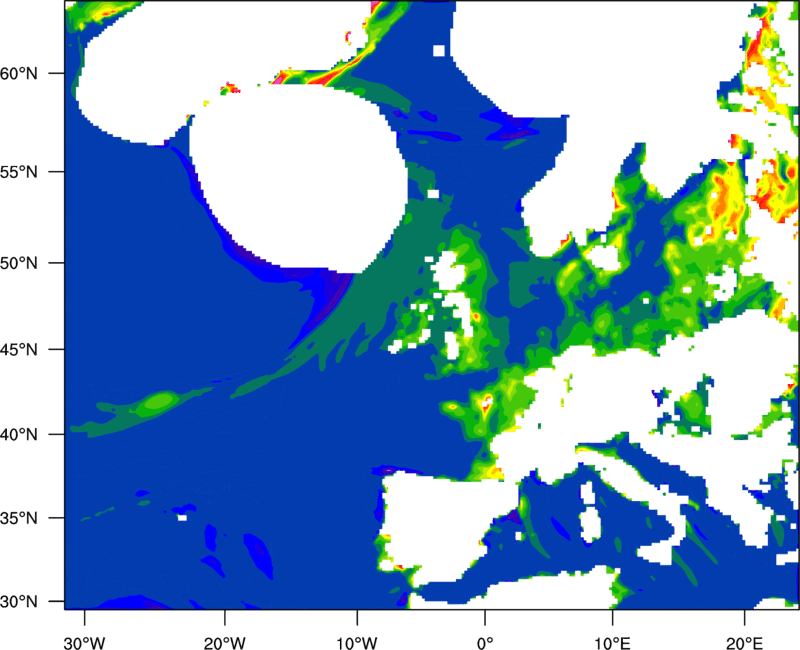Click the 0° longitude label
This screenshot has width=800, height=650.
tap(485, 643)
